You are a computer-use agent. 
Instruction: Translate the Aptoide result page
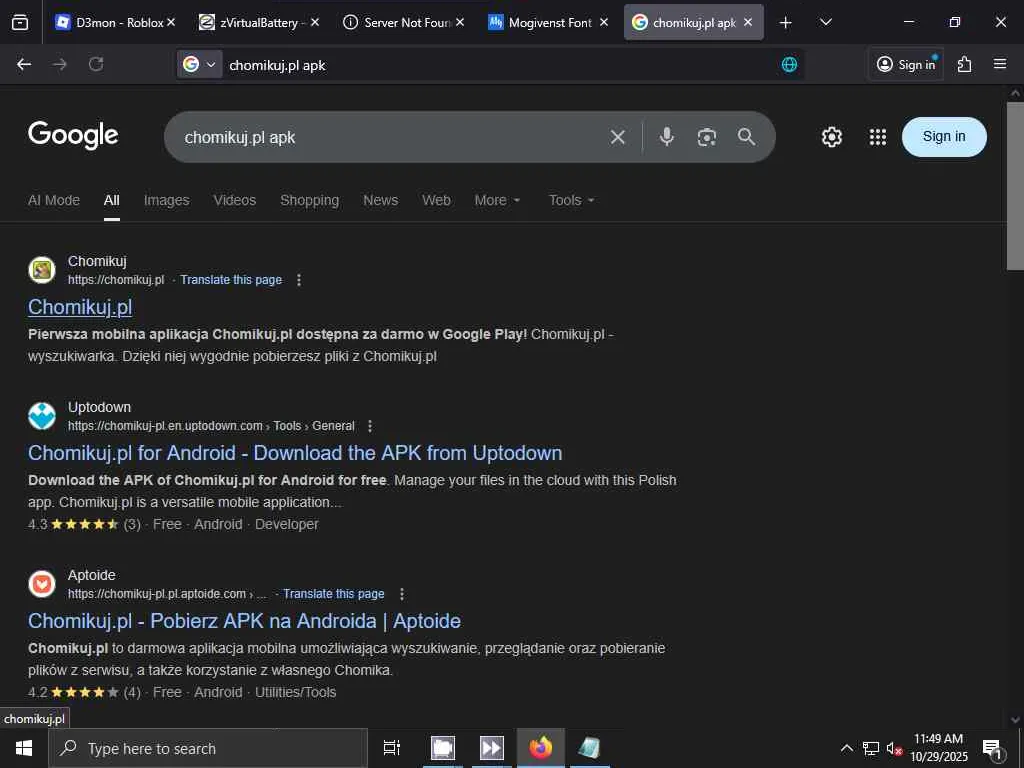click(x=334, y=594)
